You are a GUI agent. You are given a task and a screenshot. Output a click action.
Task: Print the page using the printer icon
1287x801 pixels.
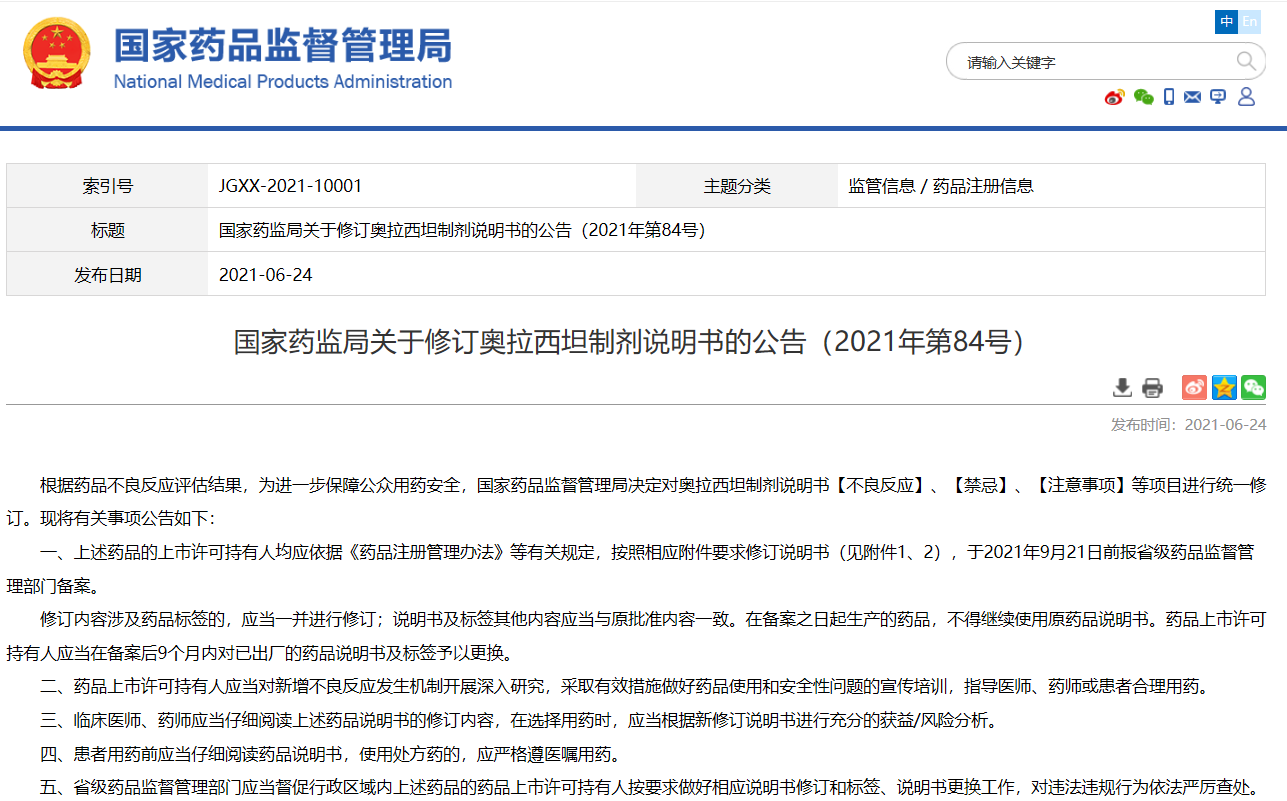tap(1153, 388)
